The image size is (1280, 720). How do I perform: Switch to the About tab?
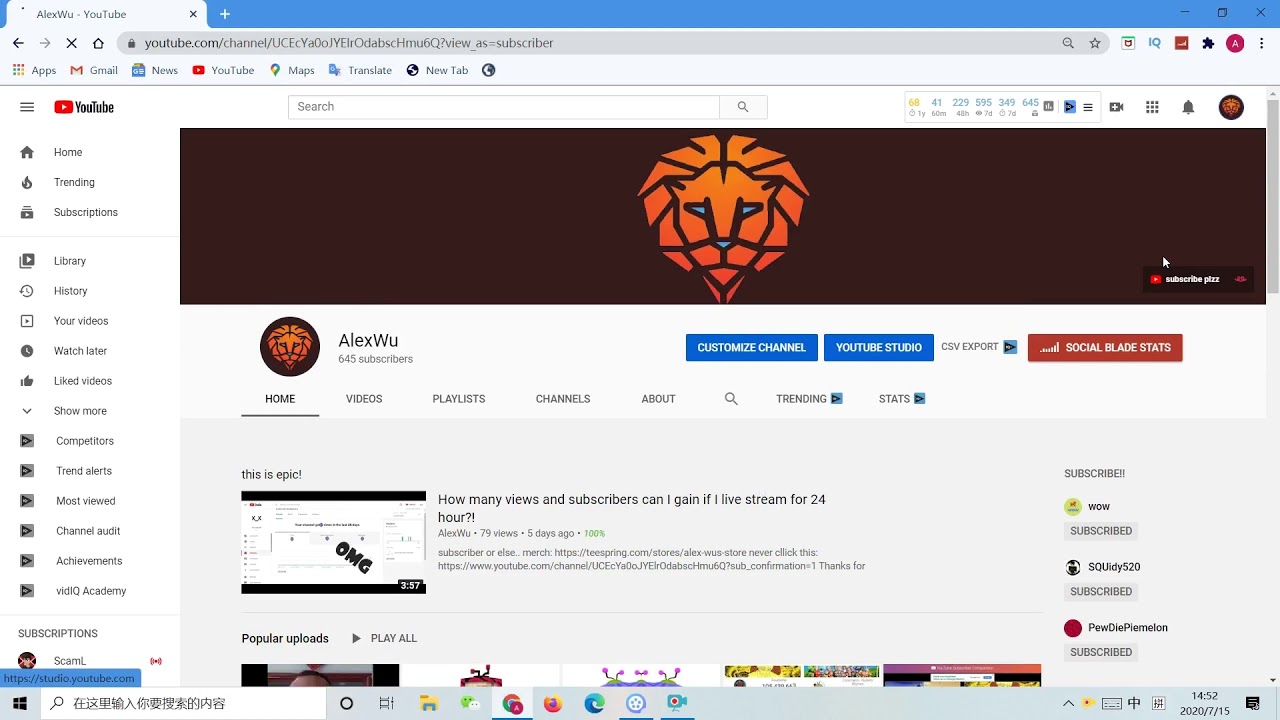point(658,399)
